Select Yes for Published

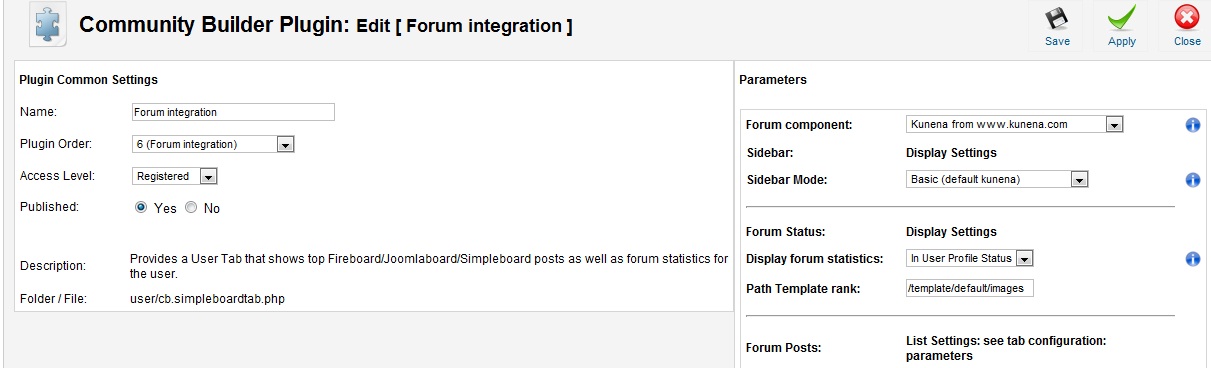pyautogui.click(x=142, y=208)
